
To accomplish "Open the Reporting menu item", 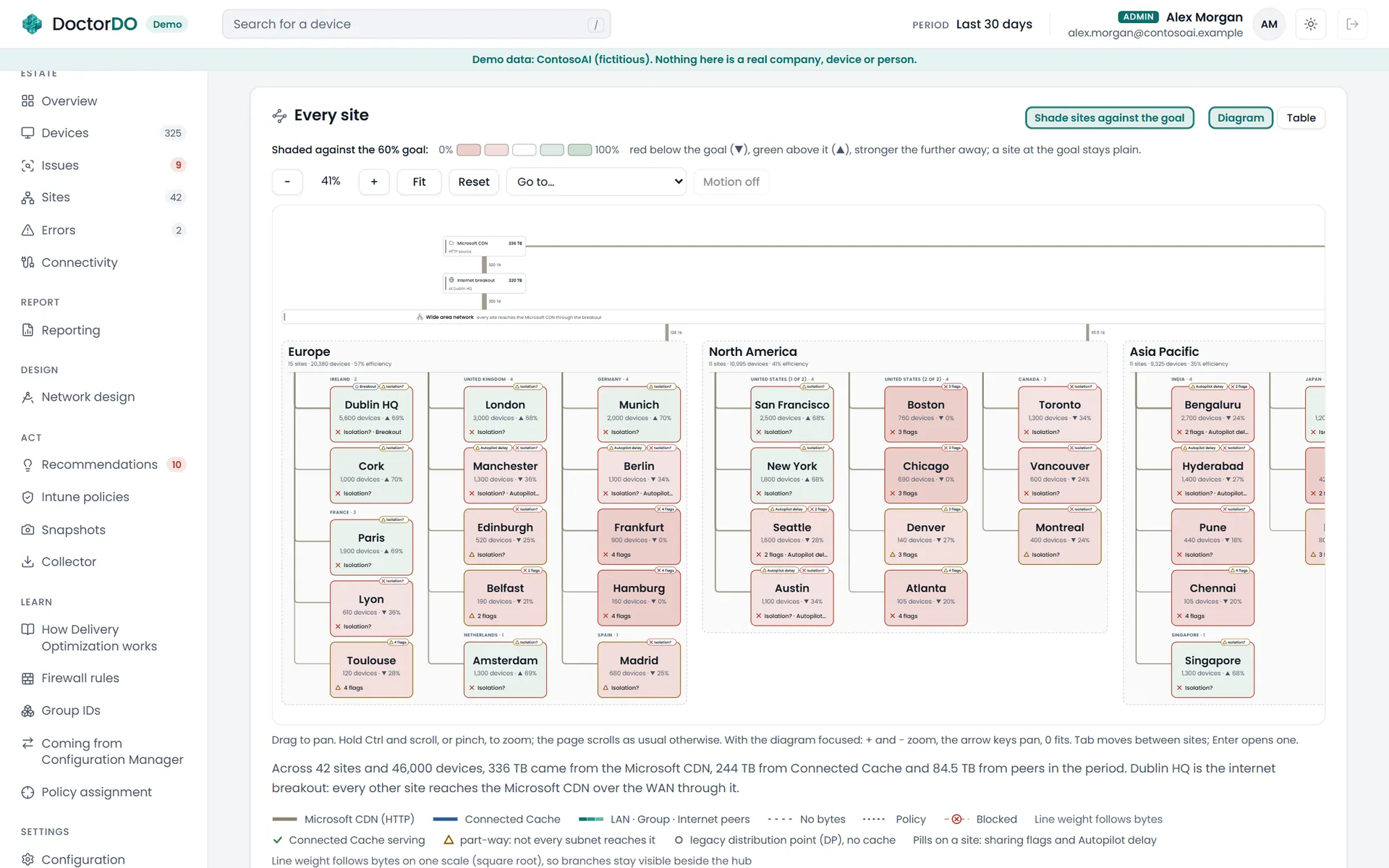I will pyautogui.click(x=103, y=330).
